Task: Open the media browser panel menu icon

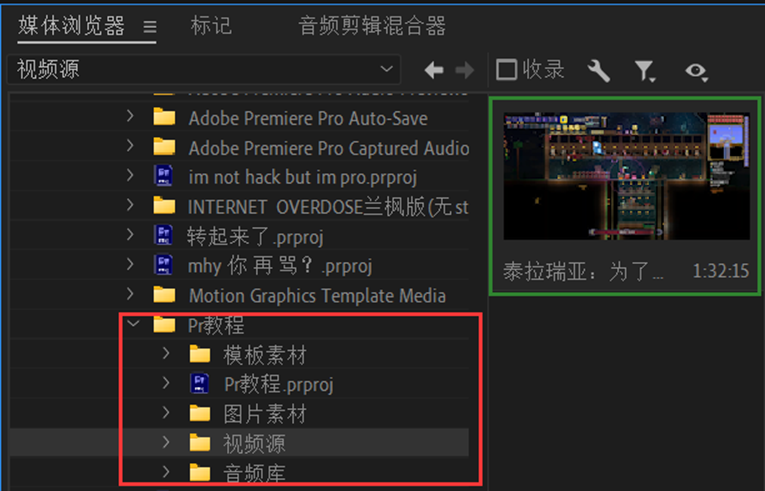Action: tap(150, 27)
